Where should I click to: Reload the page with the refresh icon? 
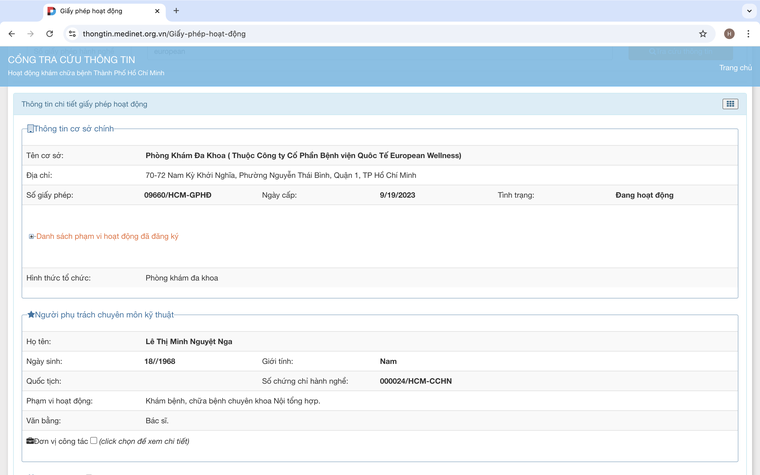point(49,34)
